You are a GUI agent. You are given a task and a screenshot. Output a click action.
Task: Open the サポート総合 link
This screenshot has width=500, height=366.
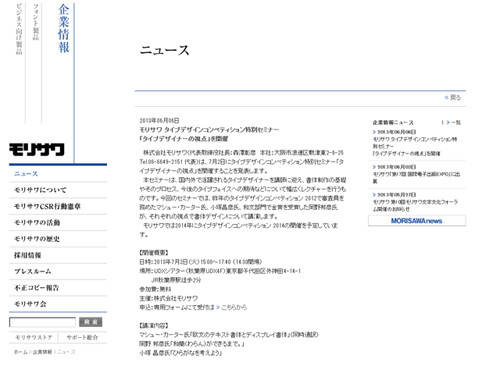pos(82,337)
